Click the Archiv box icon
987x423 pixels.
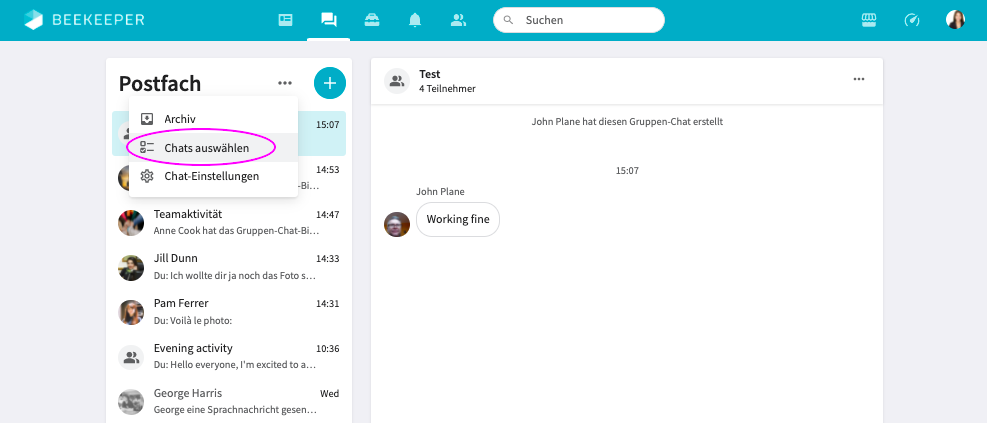(x=147, y=119)
